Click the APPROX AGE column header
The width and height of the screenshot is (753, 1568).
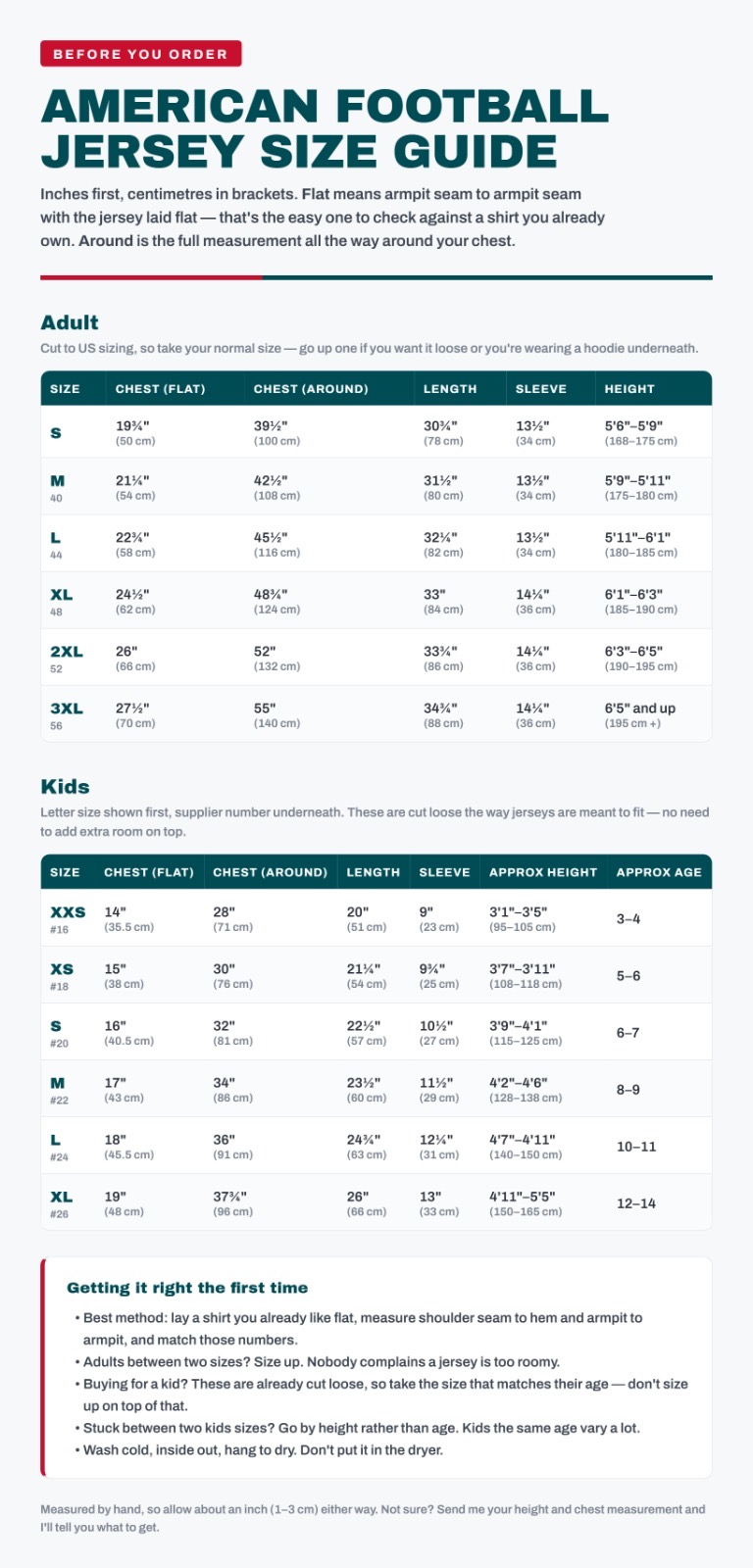tap(659, 872)
